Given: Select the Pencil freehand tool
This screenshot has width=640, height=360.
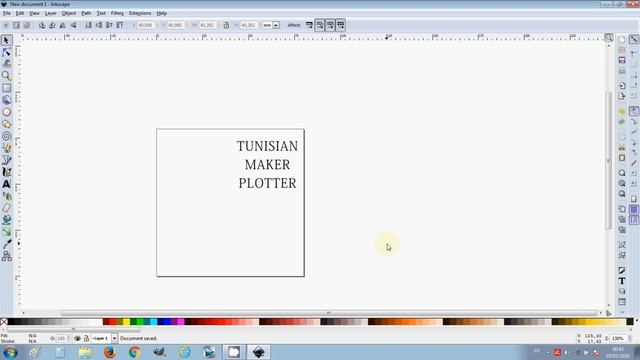Looking at the screenshot, I should point(6,148).
